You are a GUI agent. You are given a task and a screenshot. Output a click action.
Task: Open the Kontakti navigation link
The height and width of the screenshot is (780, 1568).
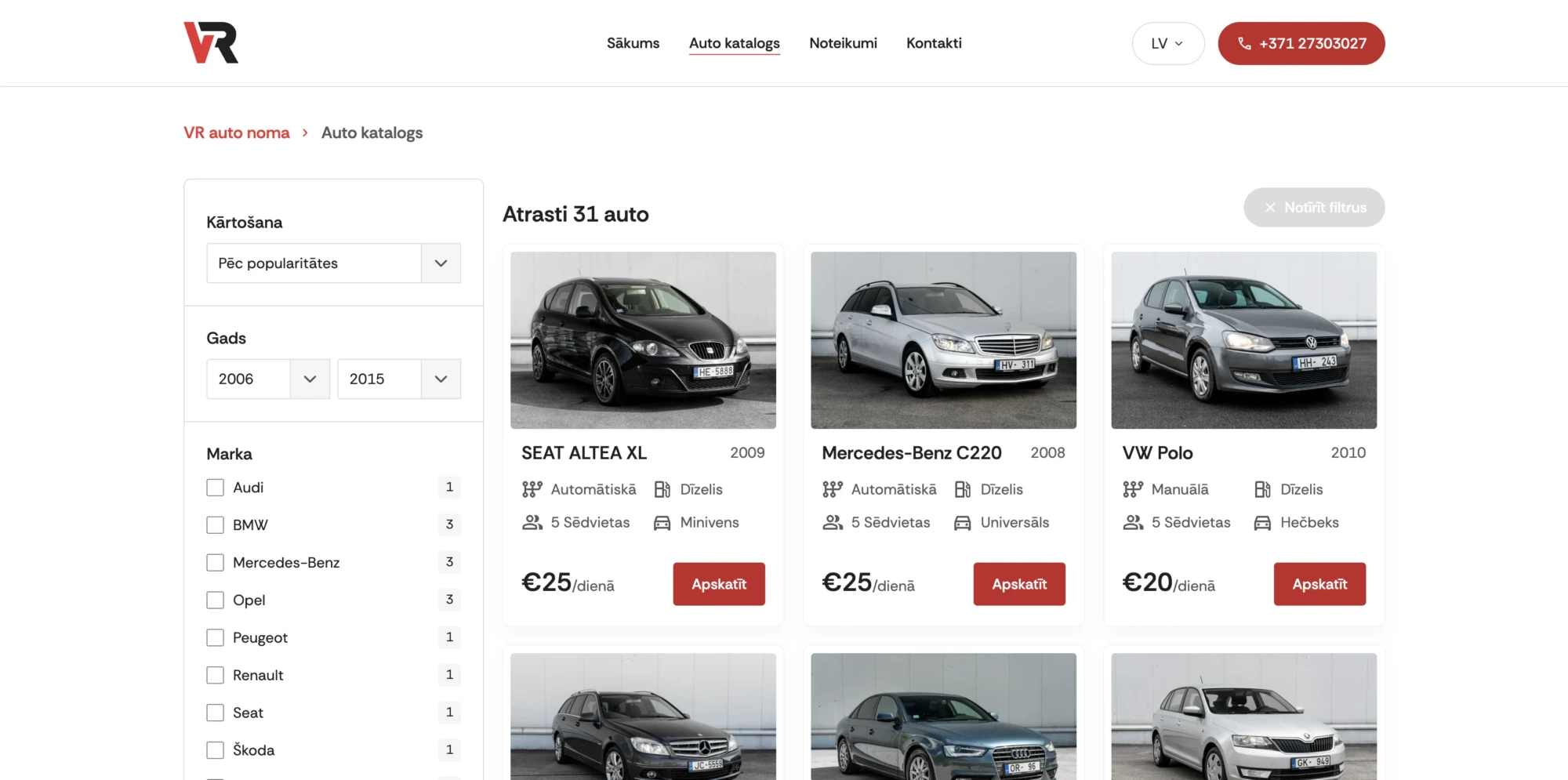[934, 43]
